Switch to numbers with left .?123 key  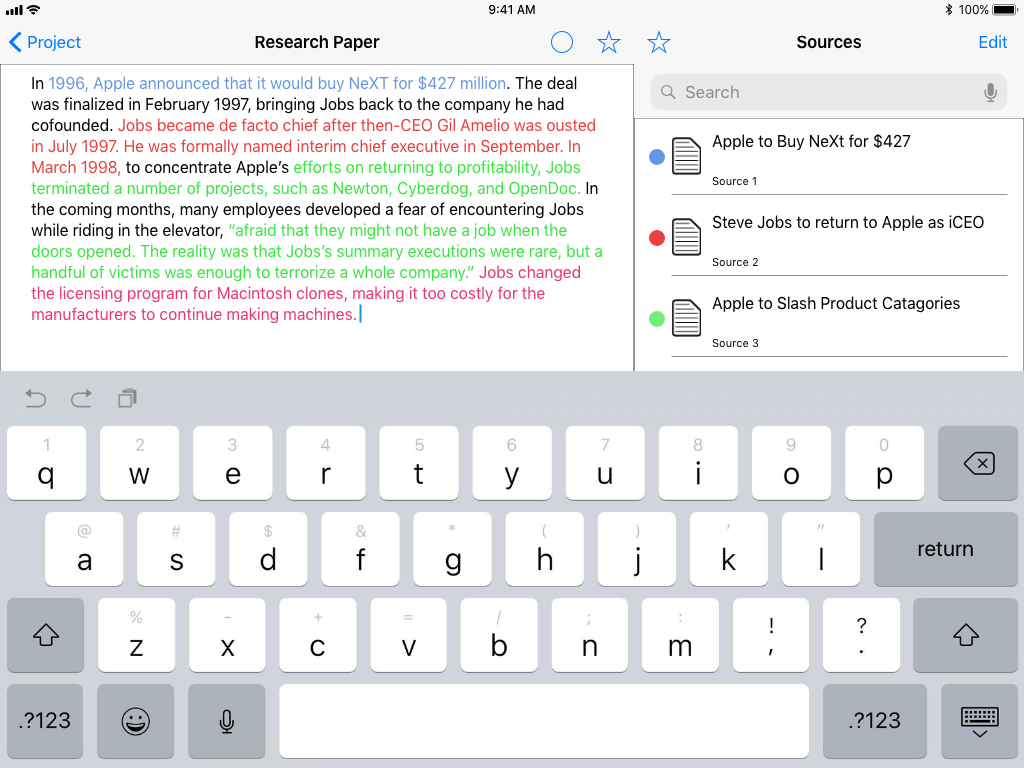coord(45,721)
